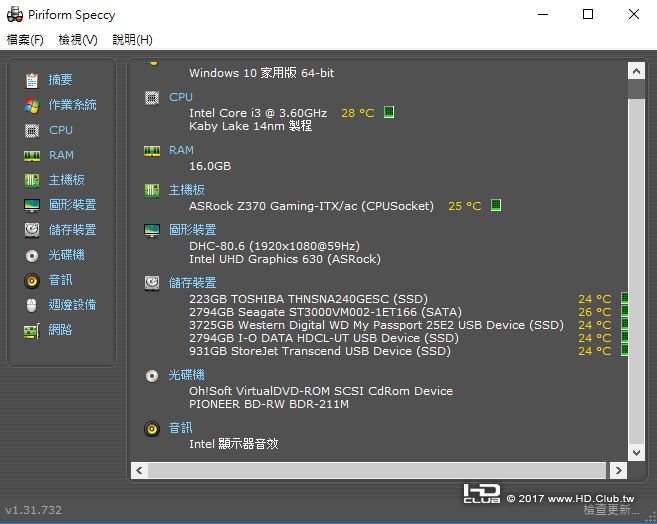Image resolution: width=657 pixels, height=524 pixels.
Task: Click version number v1.31.732
Action: click(x=34, y=510)
